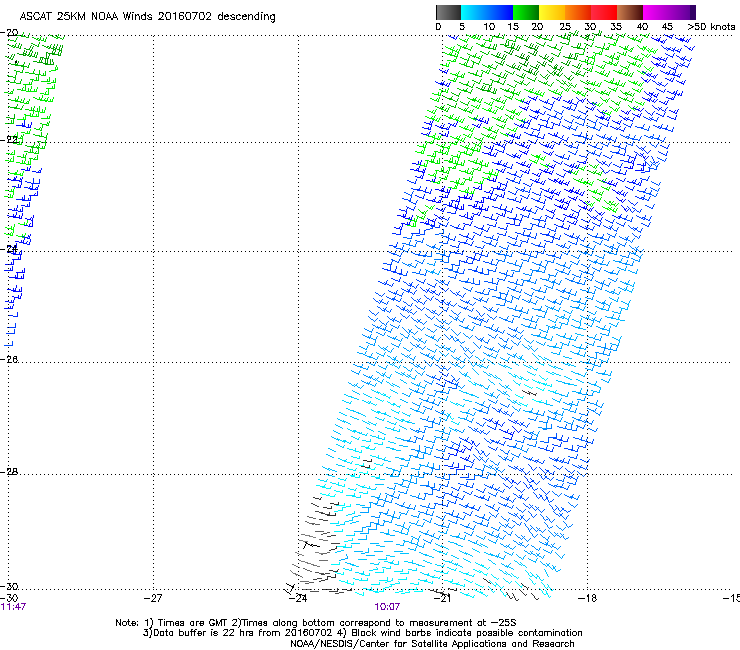Viewport: 740px width, 650px height.
Task: Click the -21 longitude label
Action: click(442, 599)
